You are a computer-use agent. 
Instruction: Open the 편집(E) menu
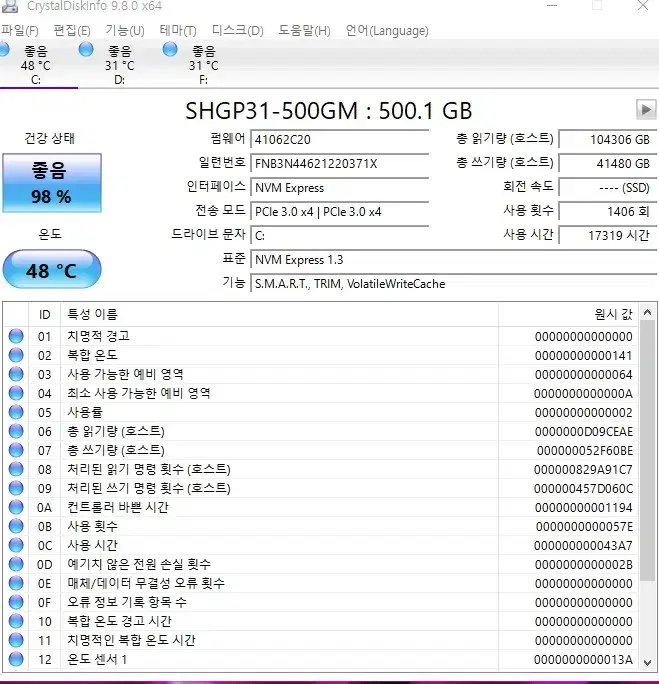click(x=72, y=31)
